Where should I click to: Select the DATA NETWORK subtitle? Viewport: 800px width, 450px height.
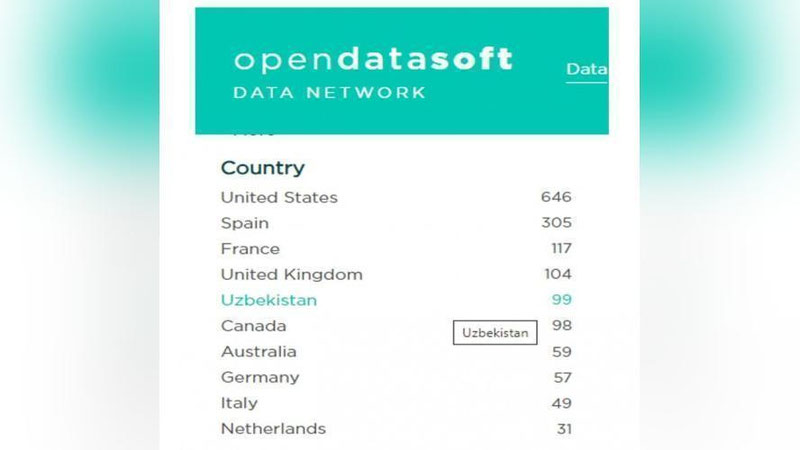tap(329, 93)
